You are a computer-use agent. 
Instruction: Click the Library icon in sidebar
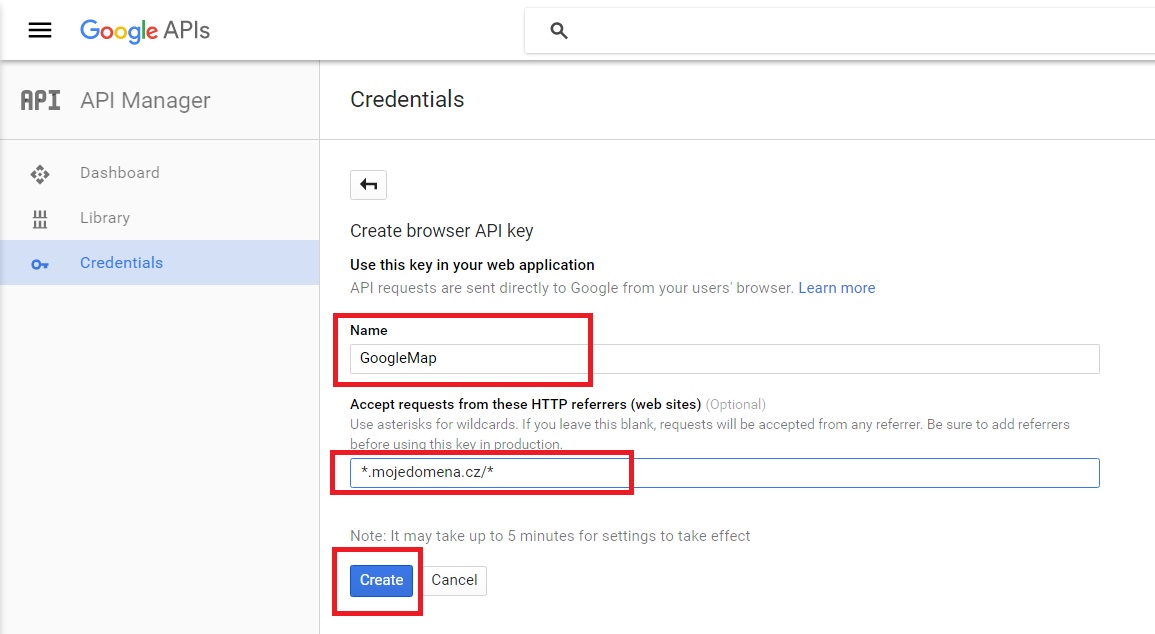pyautogui.click(x=40, y=219)
